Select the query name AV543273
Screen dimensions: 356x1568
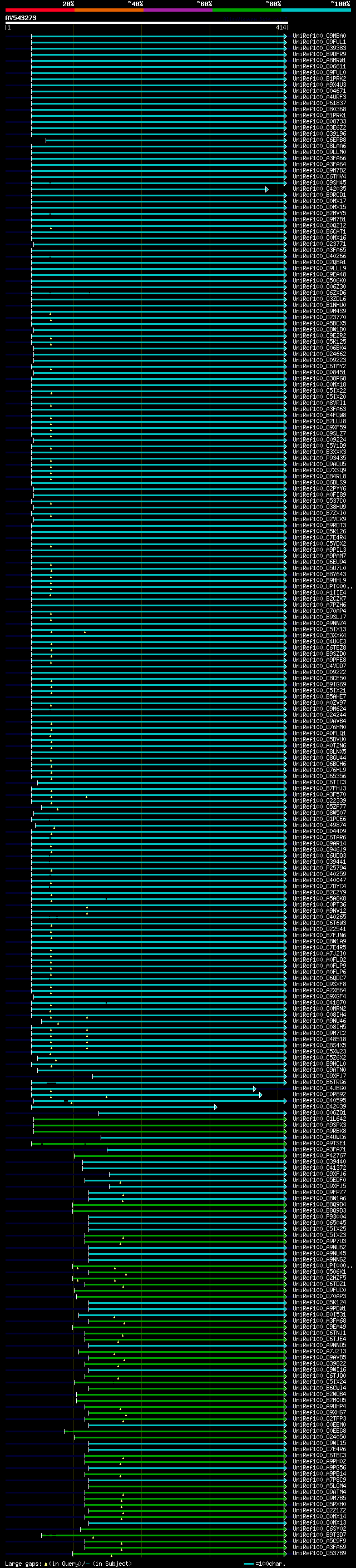(x=21, y=18)
